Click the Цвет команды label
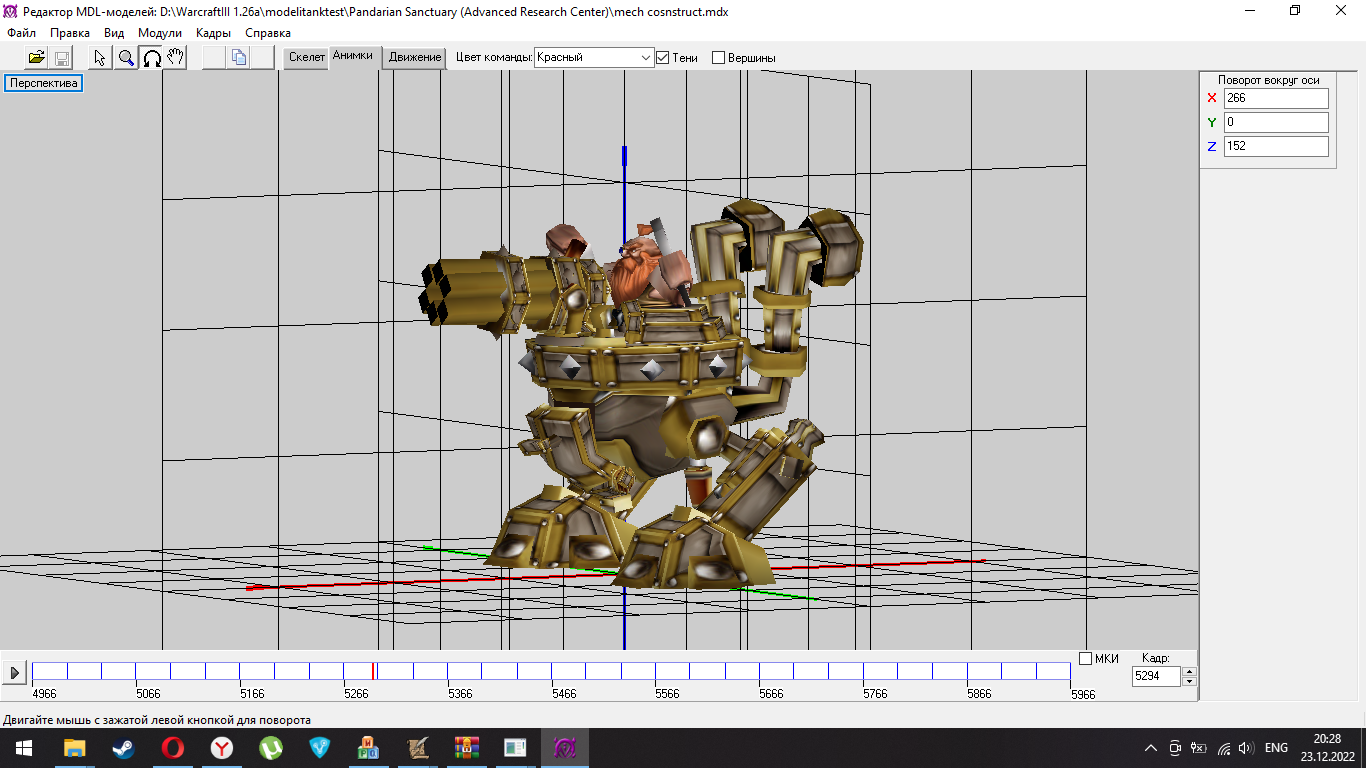This screenshot has height=768, width=1366. point(493,57)
